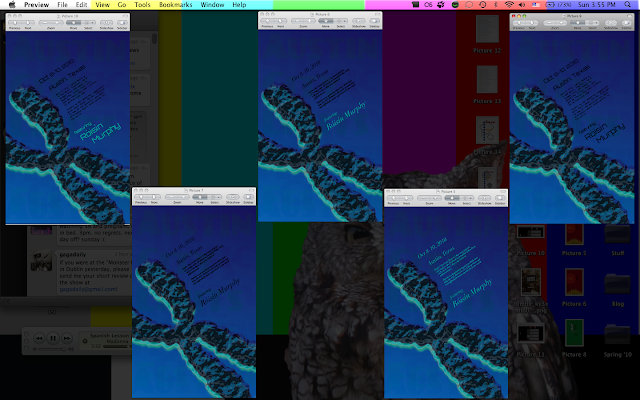Open the View menu
The height and width of the screenshot is (400, 640).
click(102, 4)
